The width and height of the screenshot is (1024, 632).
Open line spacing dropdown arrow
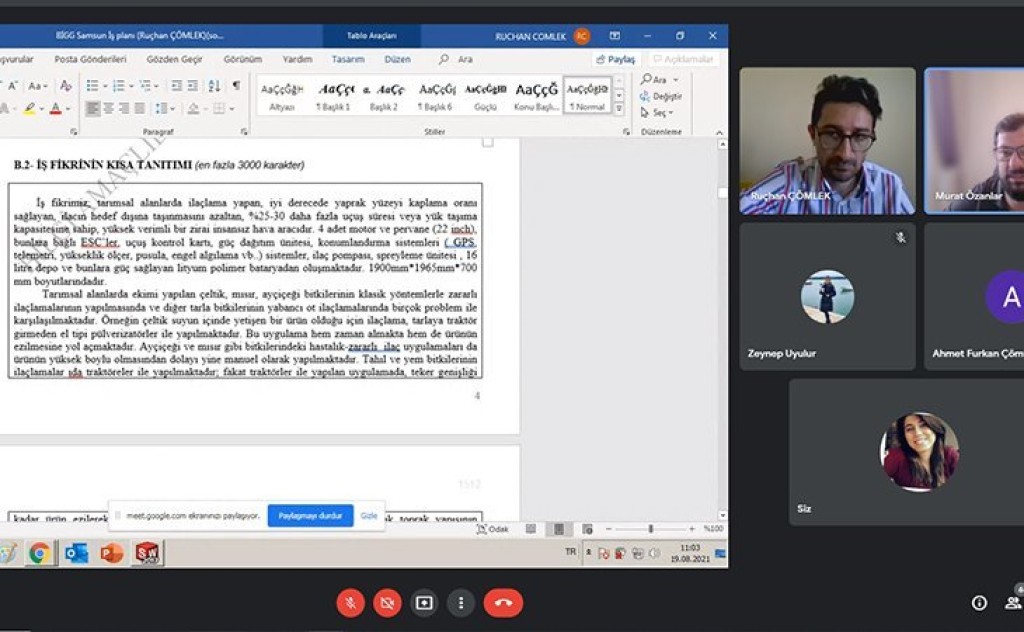(172, 109)
